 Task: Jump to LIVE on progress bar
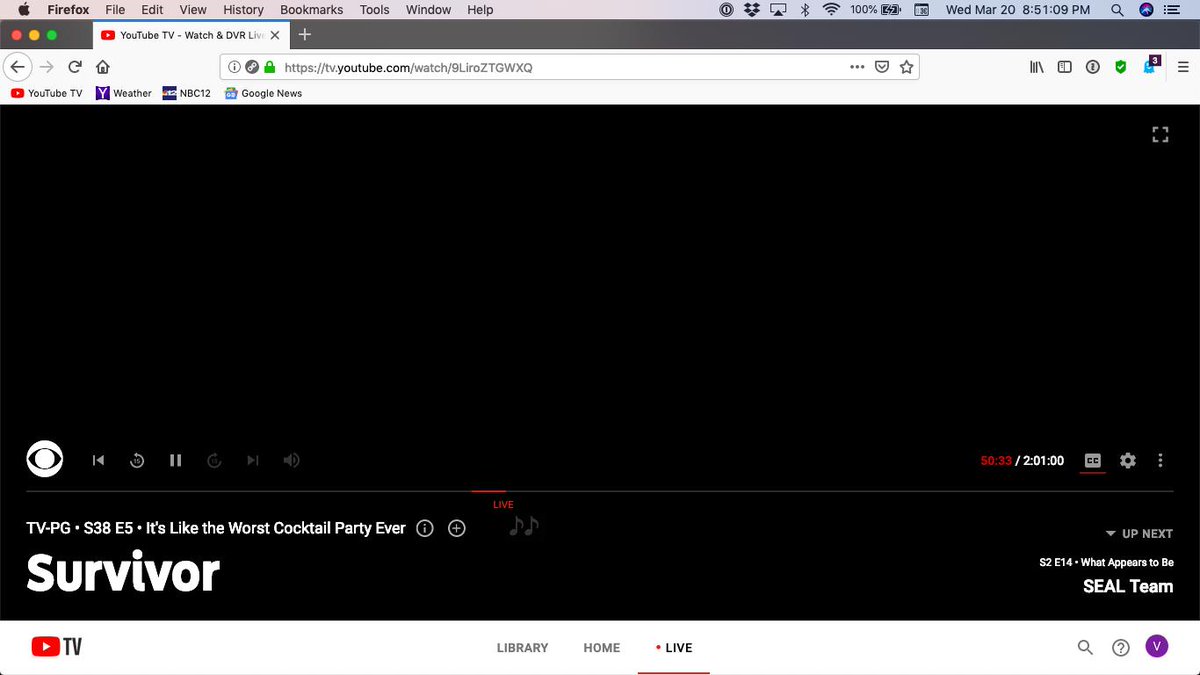[x=503, y=505]
